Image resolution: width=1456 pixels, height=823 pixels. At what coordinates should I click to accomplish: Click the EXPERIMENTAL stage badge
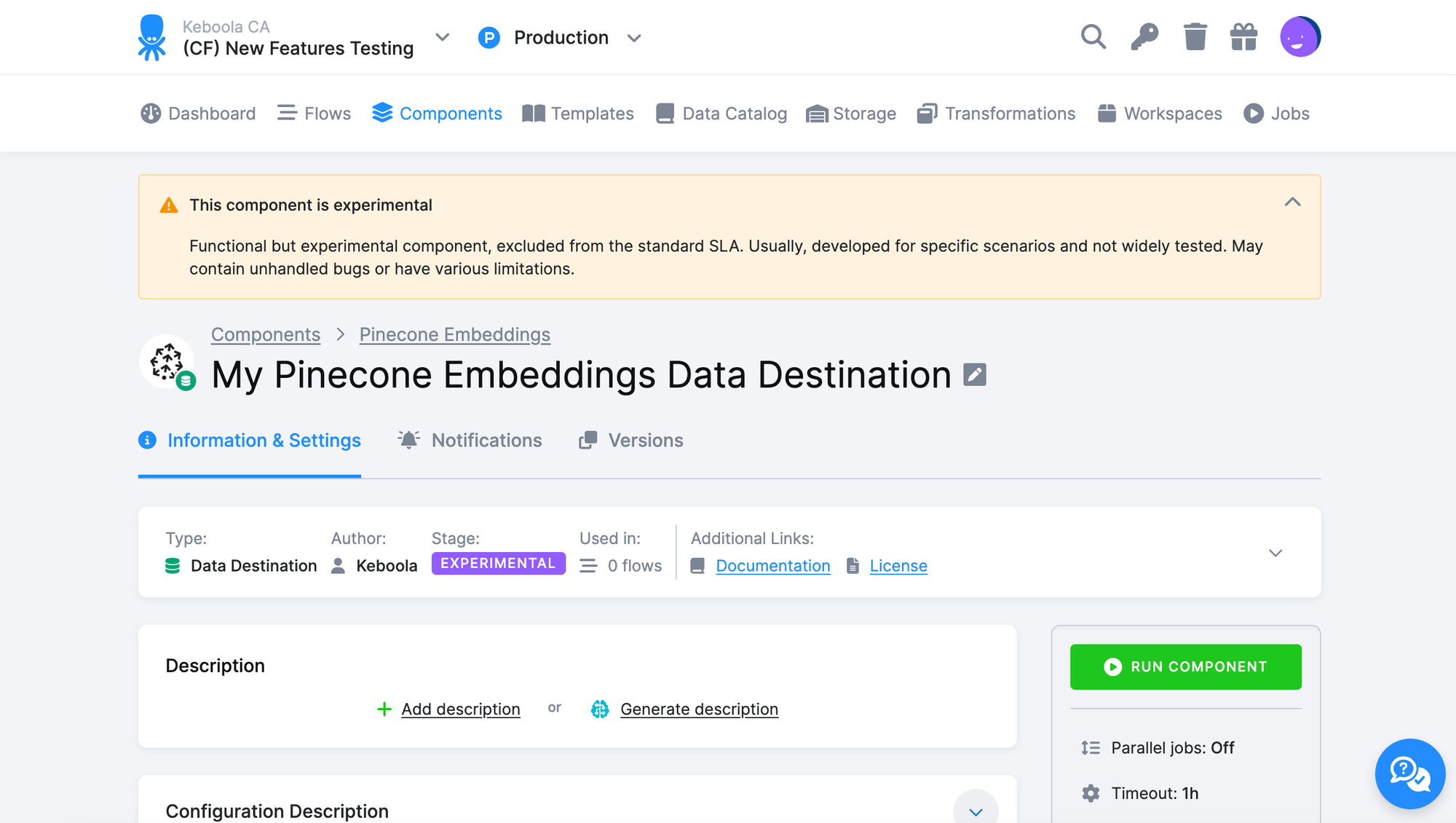(x=499, y=563)
